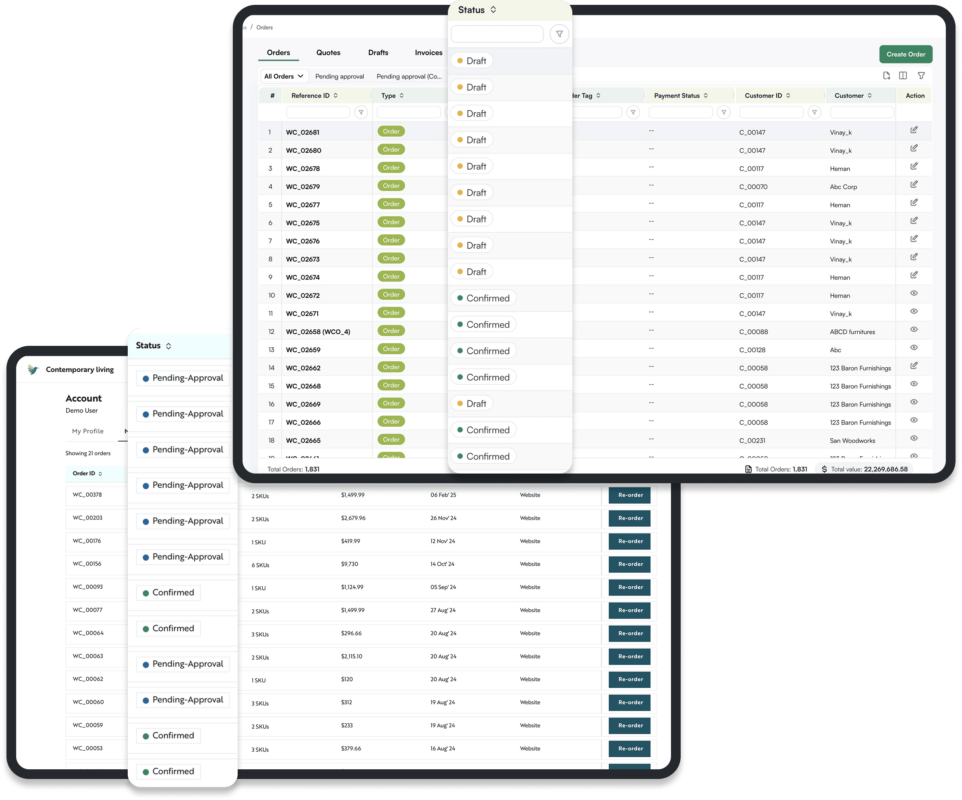Screen dimensions: 962x800
Task: Open the column layout icon above the table
Action: pyautogui.click(x=903, y=75)
